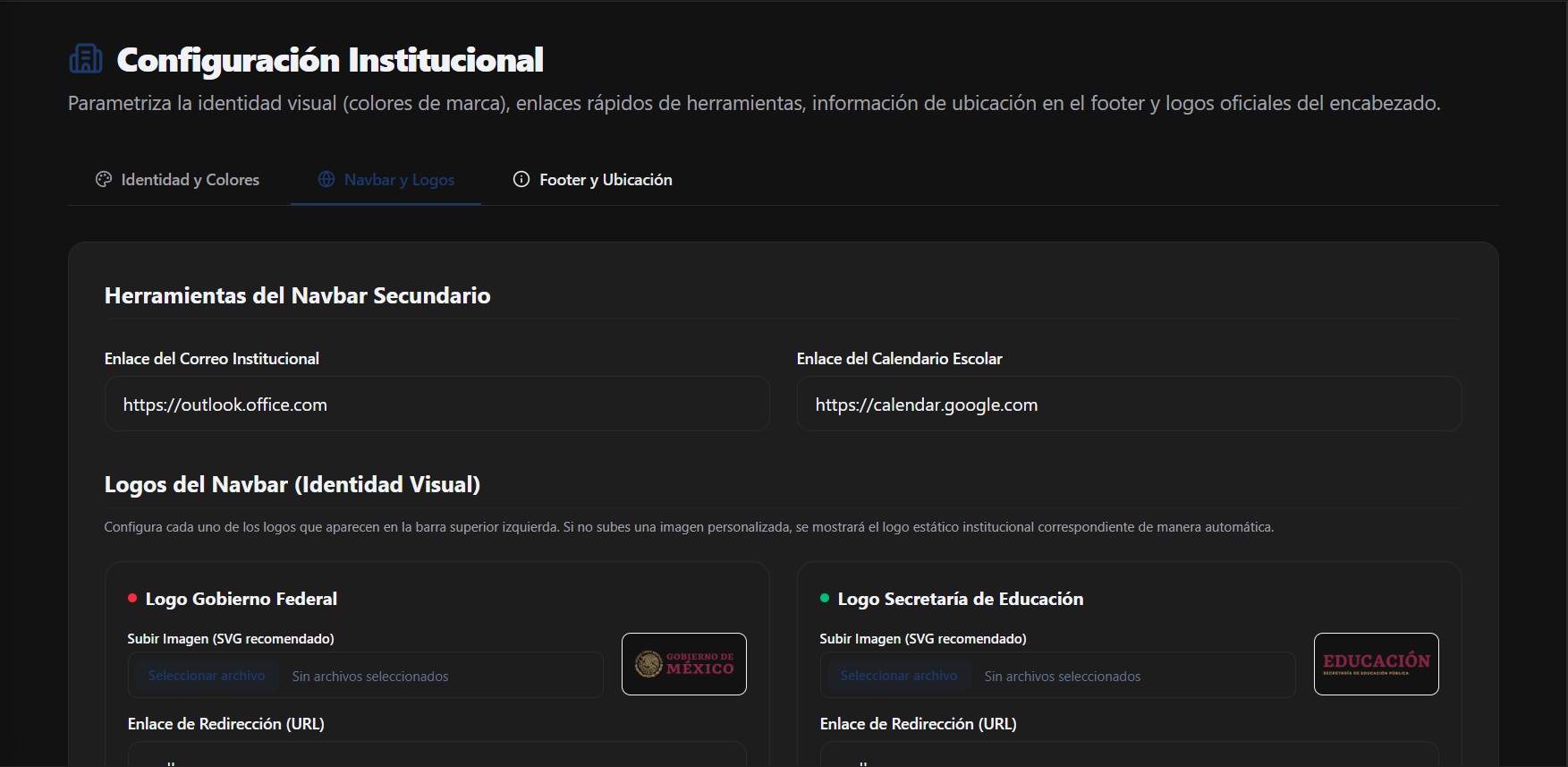Open the Footer y Ubicación tab
The width and height of the screenshot is (1568, 767).
(592, 180)
